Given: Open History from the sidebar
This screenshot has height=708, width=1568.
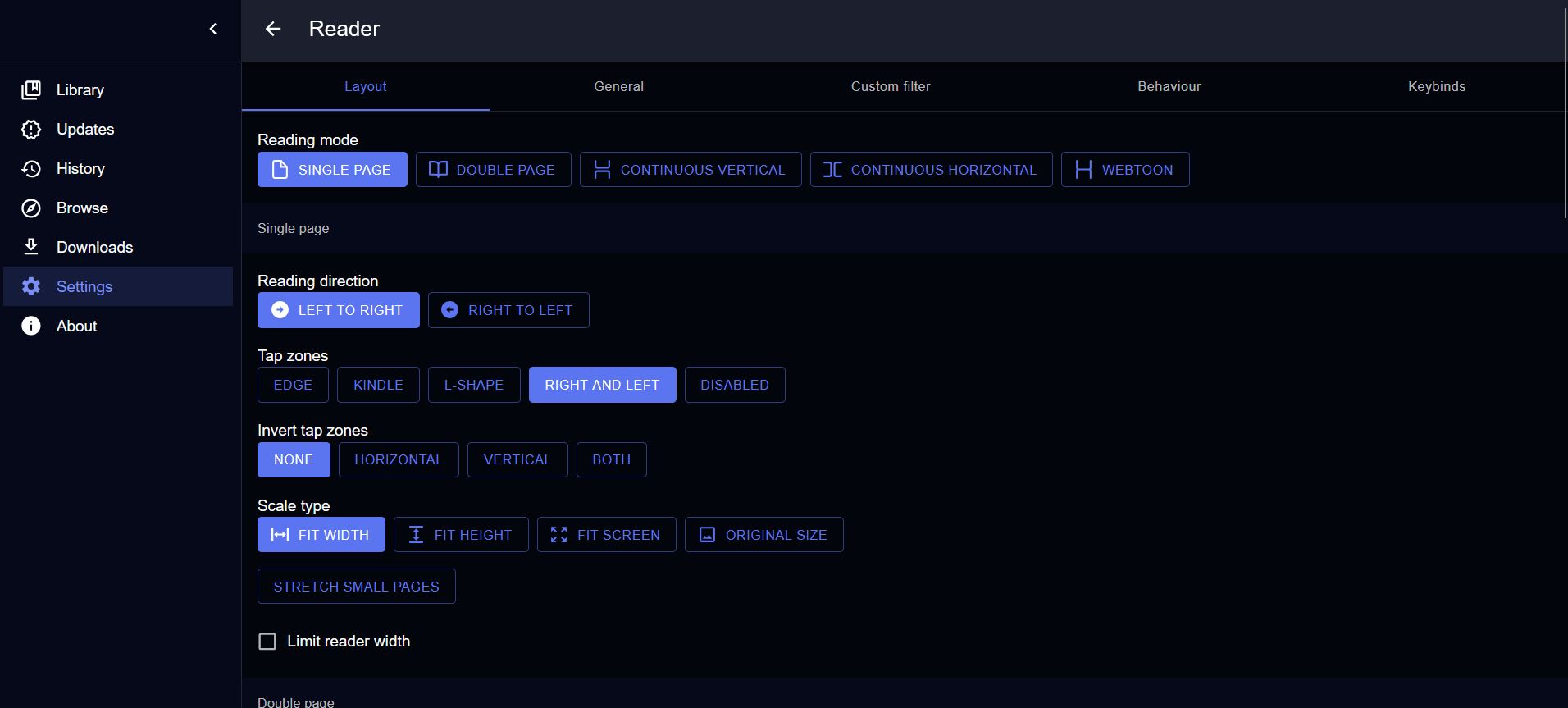Looking at the screenshot, I should pos(118,168).
